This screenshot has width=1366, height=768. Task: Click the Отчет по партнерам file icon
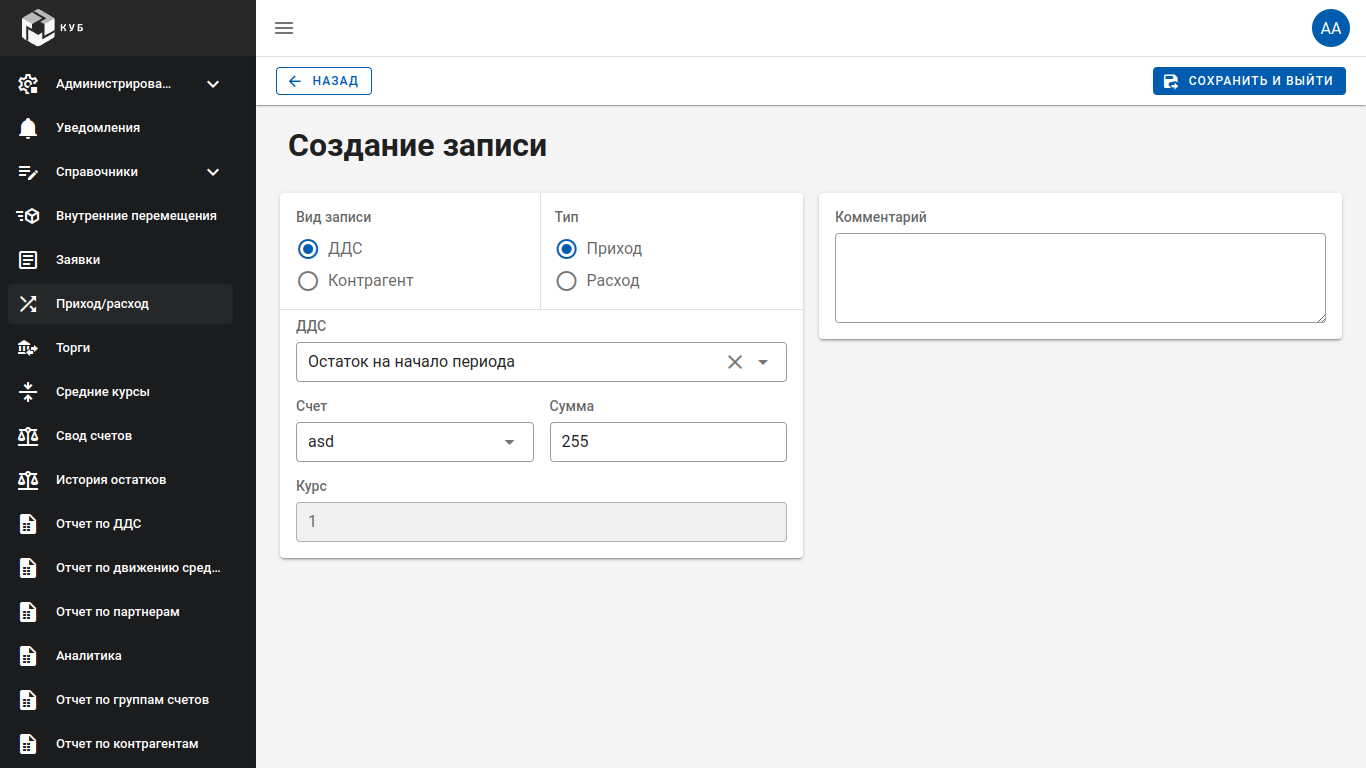[28, 612]
